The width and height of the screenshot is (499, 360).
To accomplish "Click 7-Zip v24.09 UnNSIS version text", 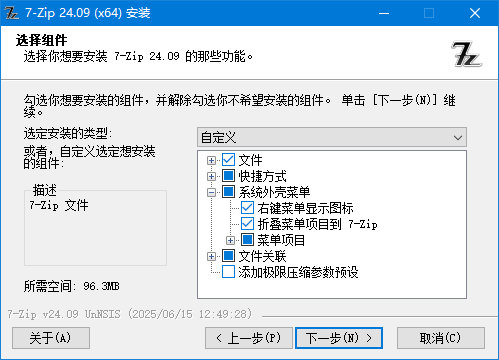I will click(x=130, y=314).
